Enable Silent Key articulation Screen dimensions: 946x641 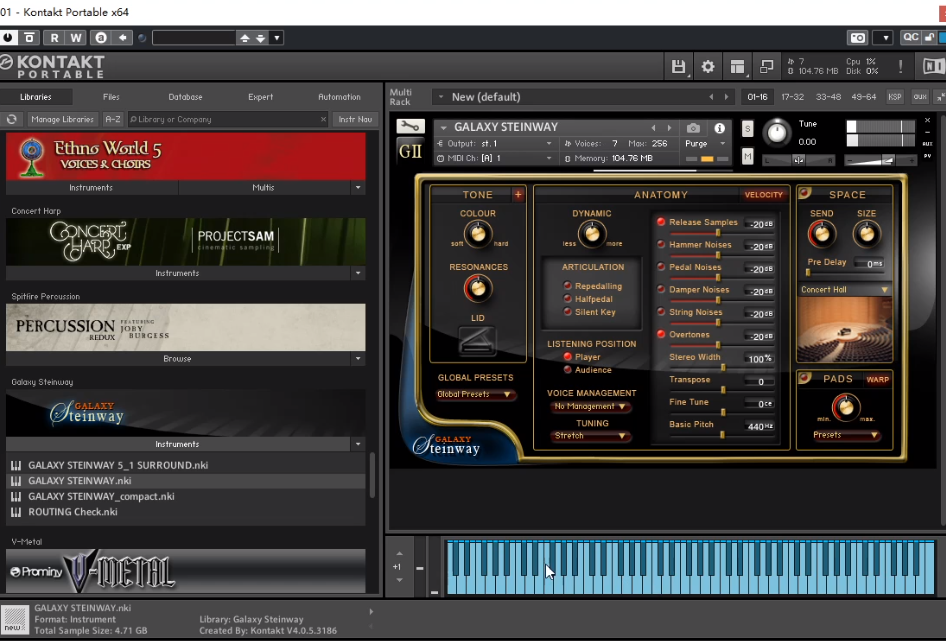point(567,311)
